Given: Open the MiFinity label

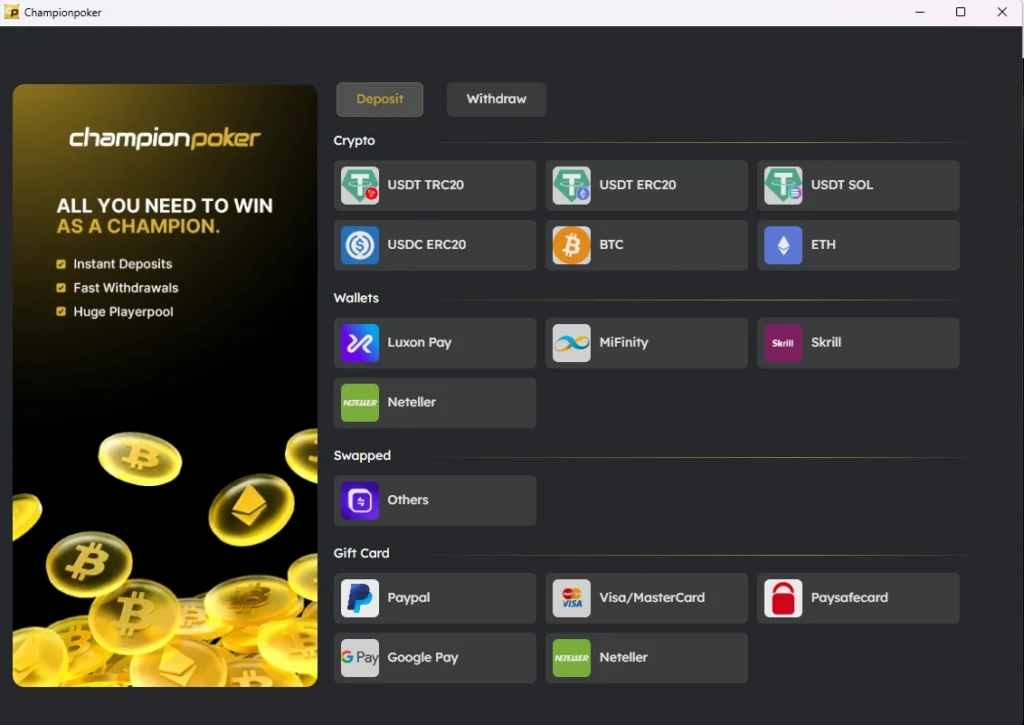Looking at the screenshot, I should point(624,342).
